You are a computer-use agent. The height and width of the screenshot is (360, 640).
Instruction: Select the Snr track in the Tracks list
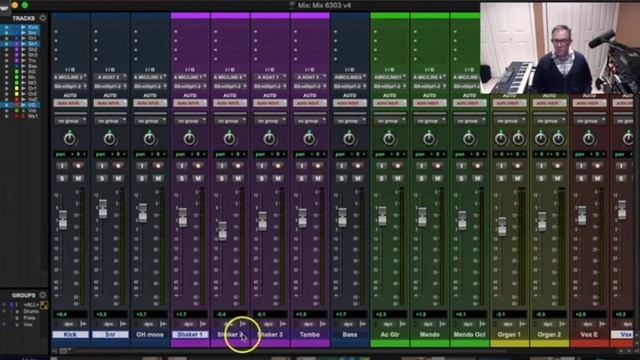point(32,32)
